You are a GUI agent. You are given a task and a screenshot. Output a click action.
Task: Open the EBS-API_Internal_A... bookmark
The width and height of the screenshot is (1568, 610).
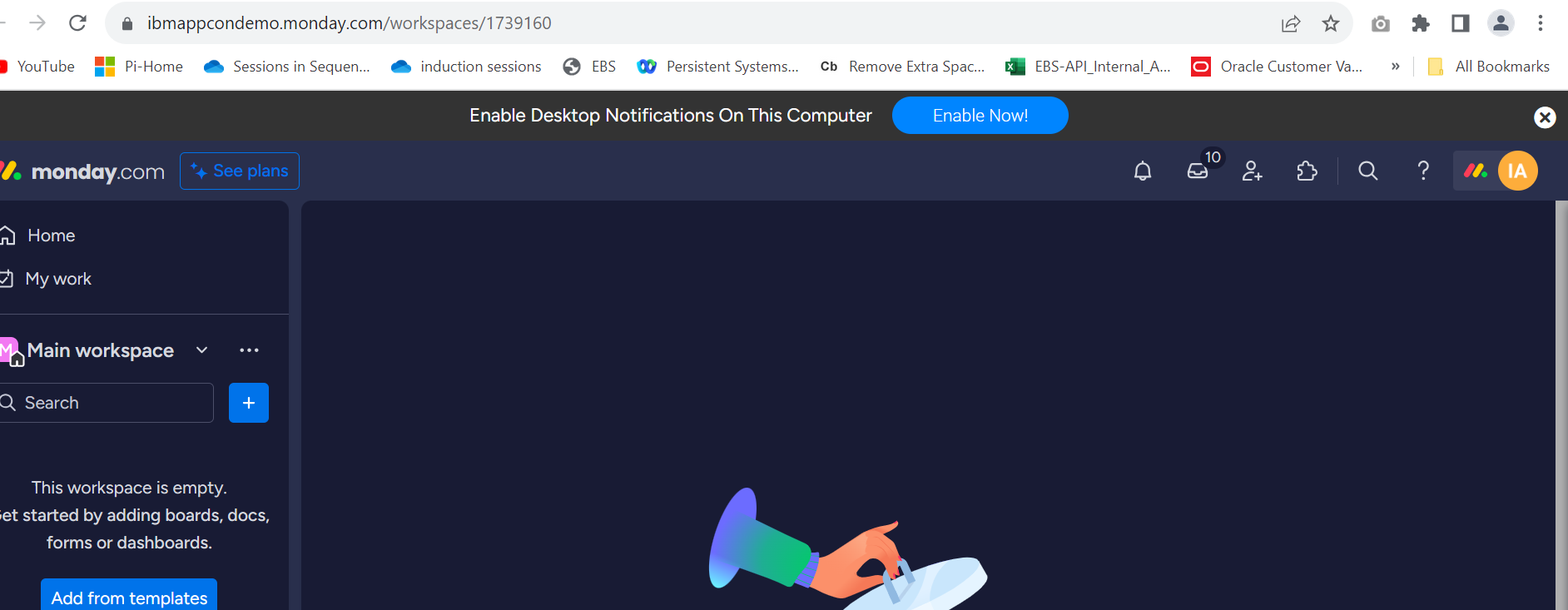pos(1089,67)
